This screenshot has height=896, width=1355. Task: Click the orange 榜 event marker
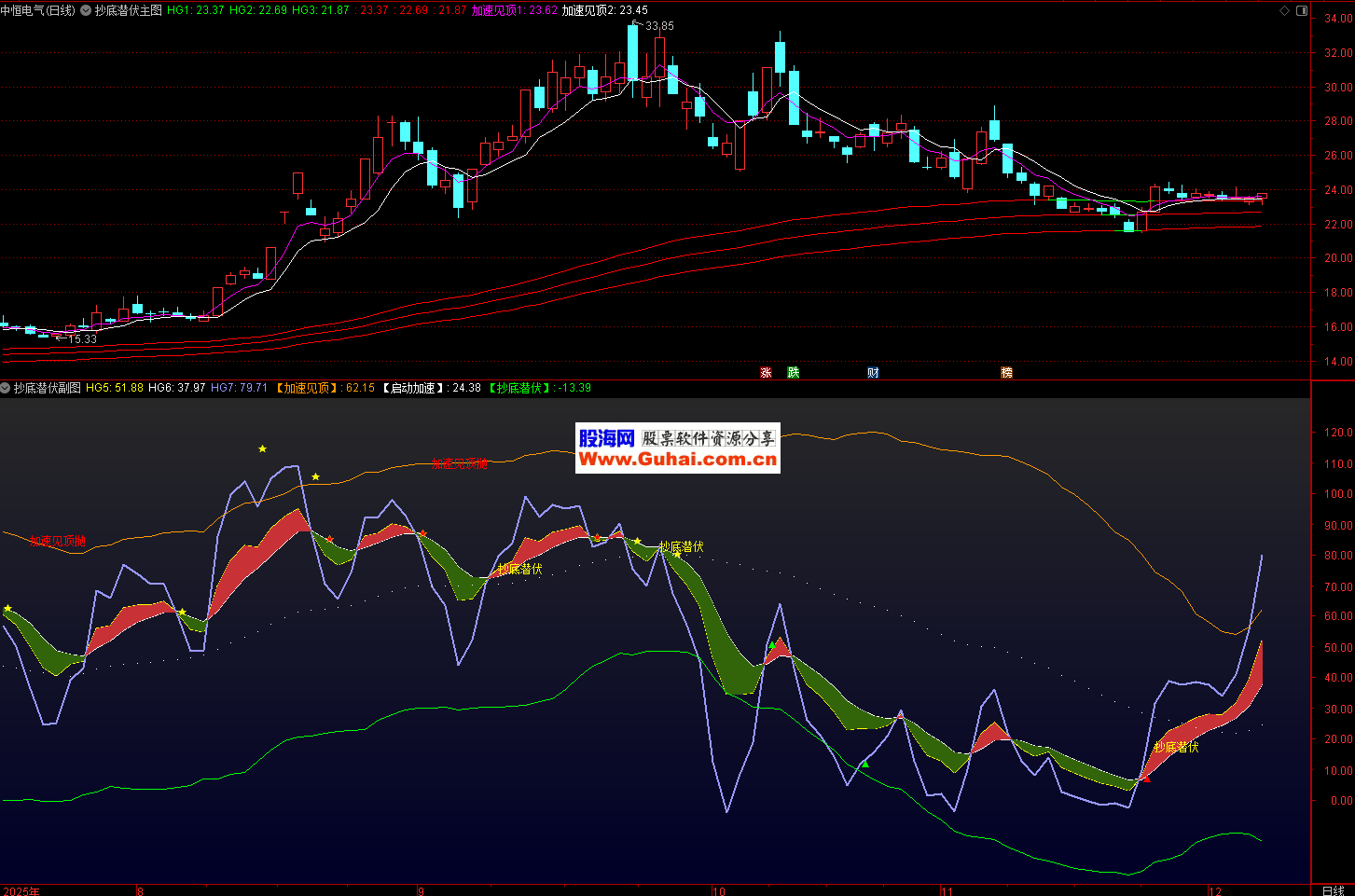1006,373
